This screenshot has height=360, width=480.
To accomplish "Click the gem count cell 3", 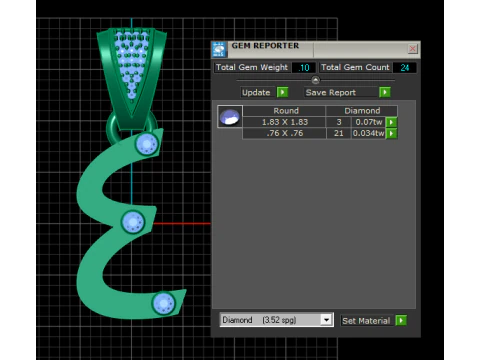I will (x=339, y=122).
